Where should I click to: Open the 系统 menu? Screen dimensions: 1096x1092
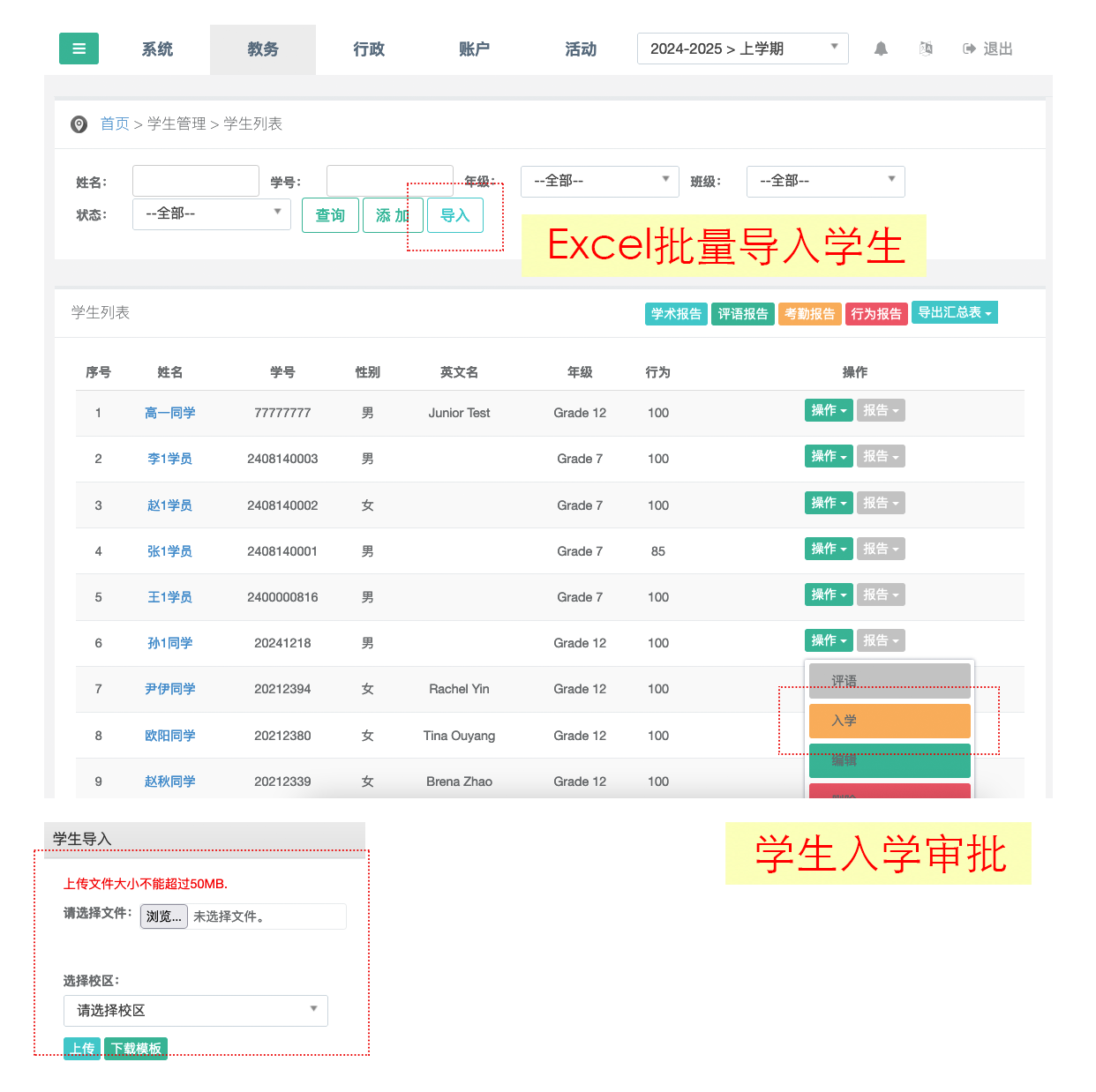click(157, 49)
